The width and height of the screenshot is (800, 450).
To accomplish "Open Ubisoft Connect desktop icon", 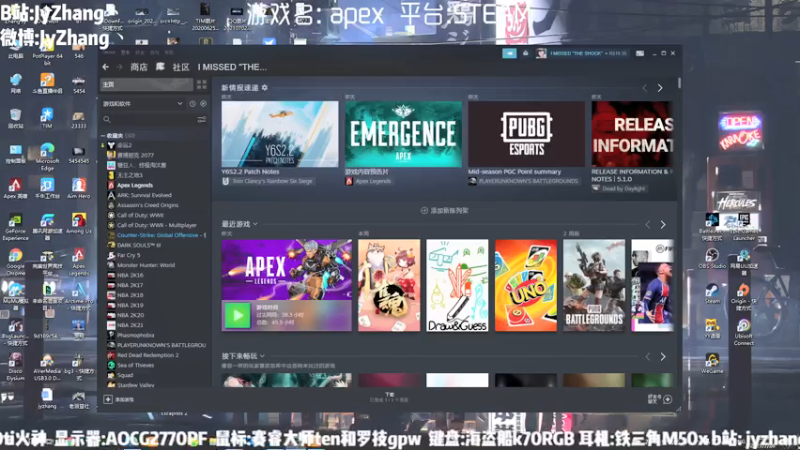I will tap(743, 332).
